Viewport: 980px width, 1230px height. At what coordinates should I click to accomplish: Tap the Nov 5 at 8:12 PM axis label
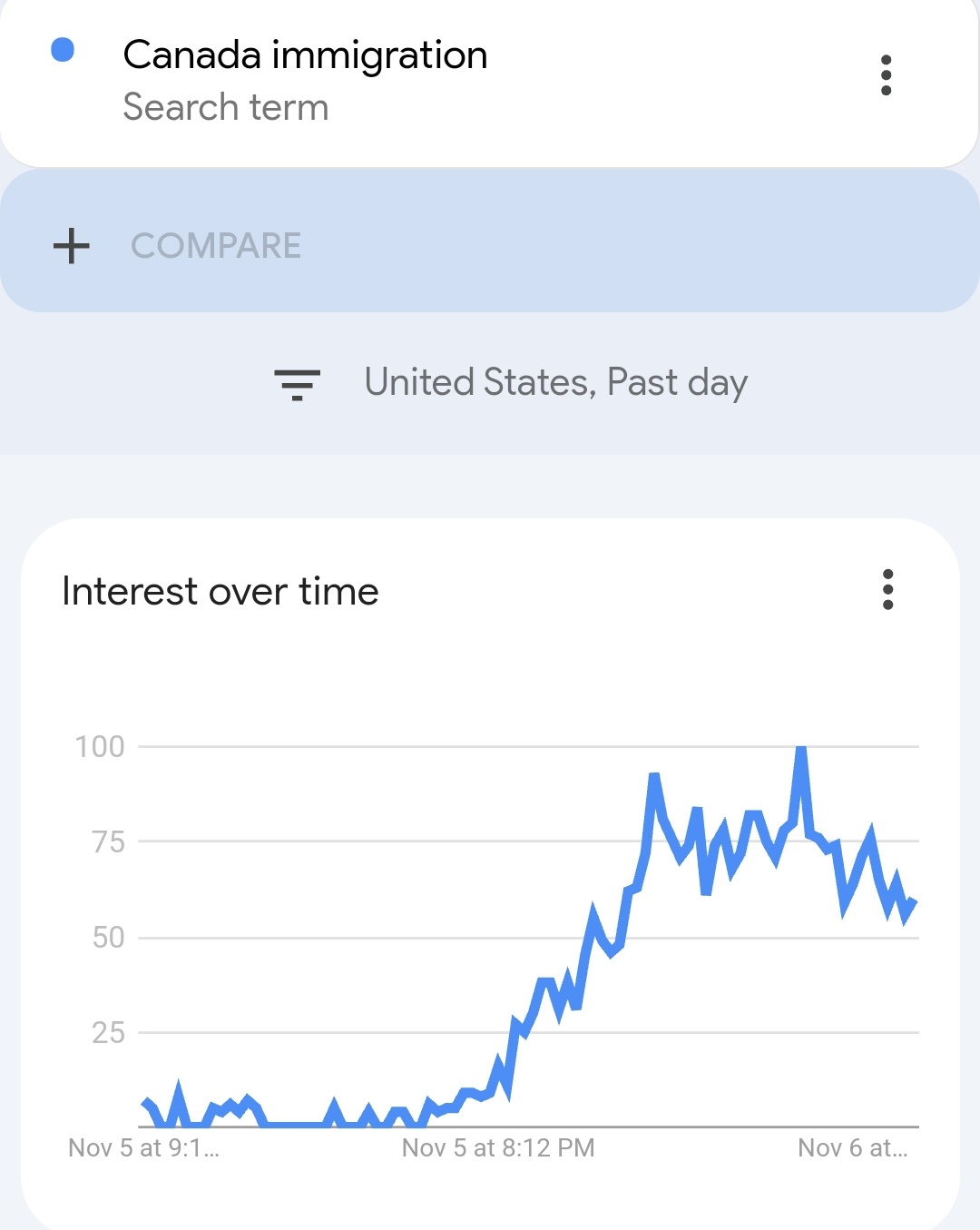[x=498, y=1148]
